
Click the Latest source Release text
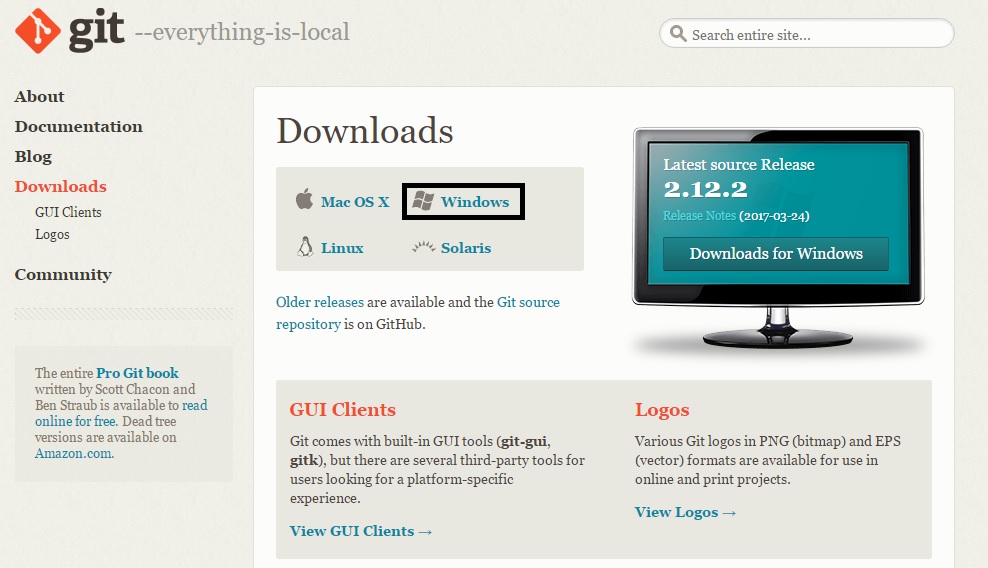738,165
